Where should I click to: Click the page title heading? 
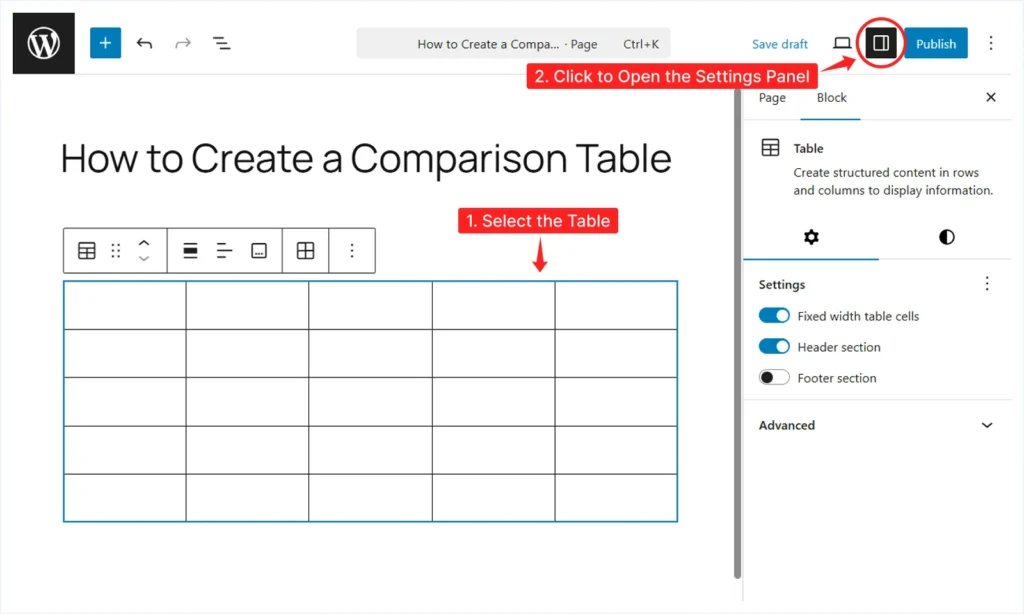click(x=366, y=159)
